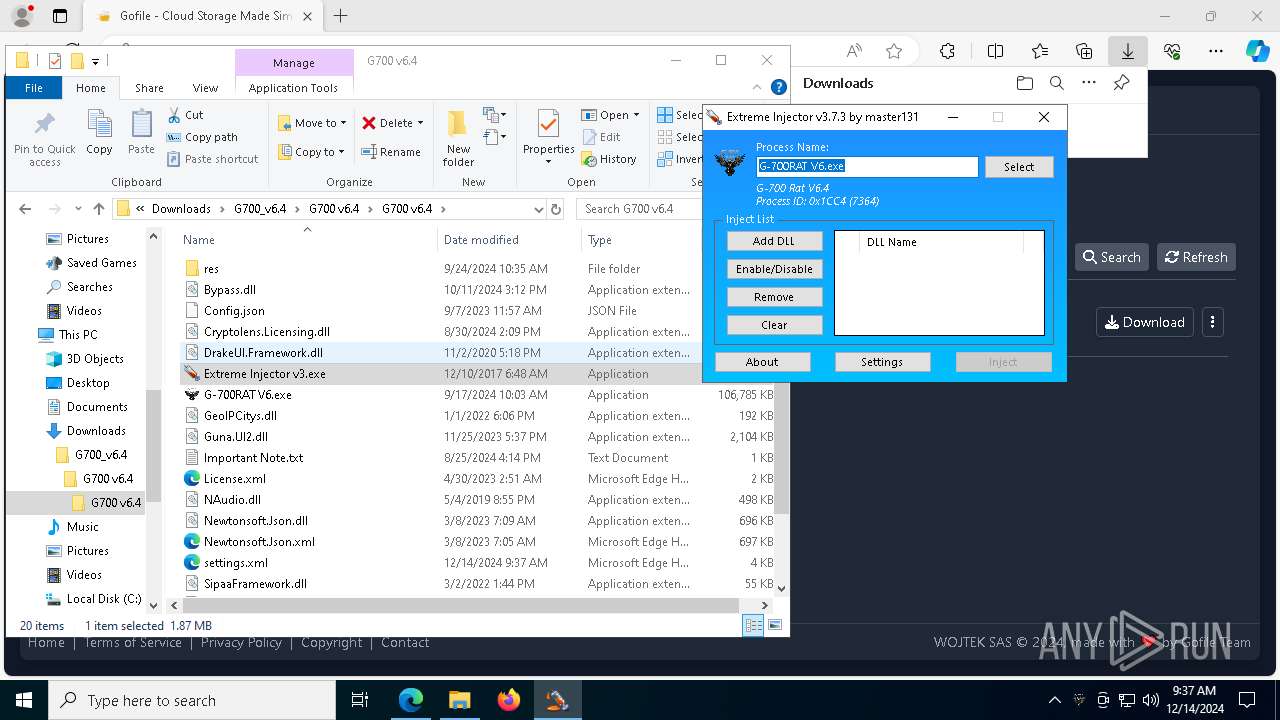The image size is (1280, 720).
Task: Click the Downloads breadcrumb in the address bar
Action: point(181,209)
